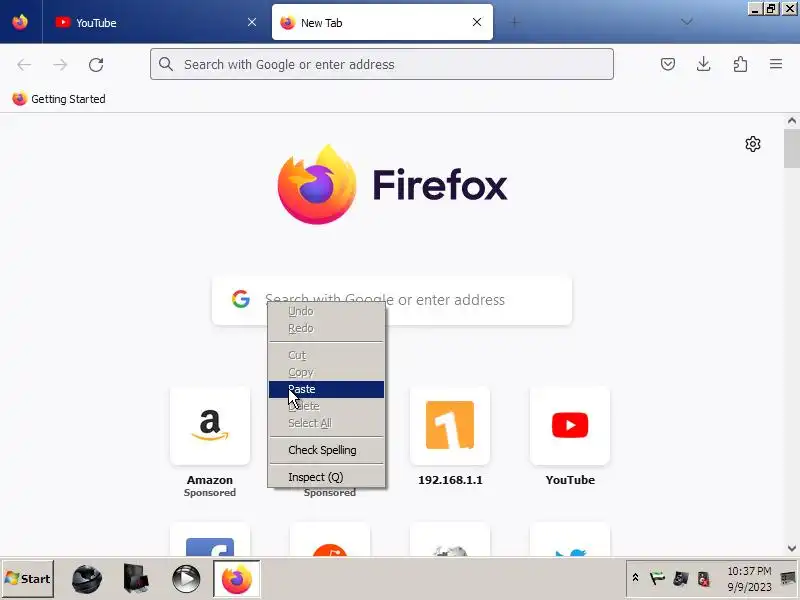Open the Downloads panel
800x600 pixels.
(x=704, y=64)
